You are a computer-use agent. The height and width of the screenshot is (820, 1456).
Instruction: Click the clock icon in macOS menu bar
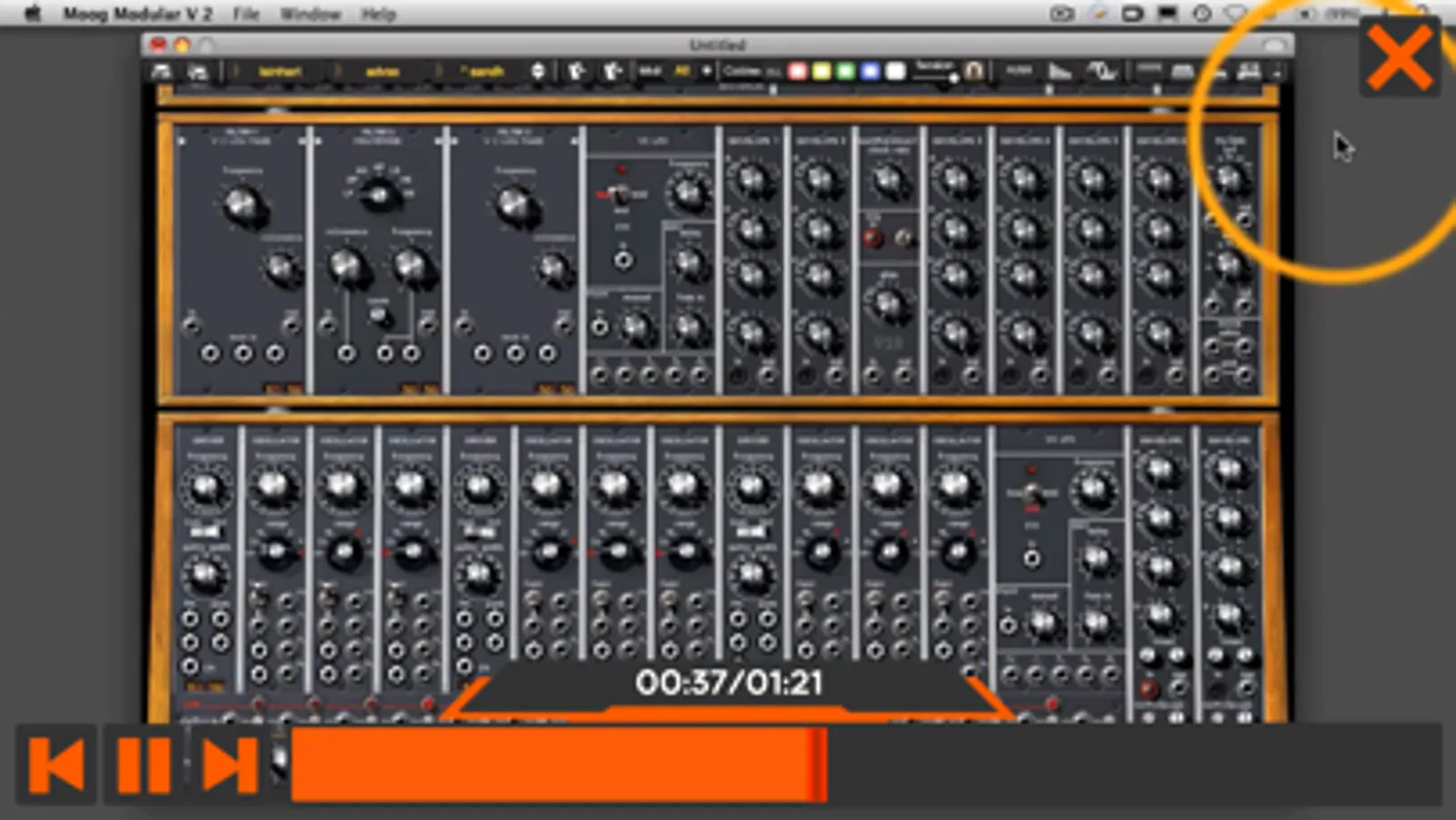click(x=1202, y=14)
